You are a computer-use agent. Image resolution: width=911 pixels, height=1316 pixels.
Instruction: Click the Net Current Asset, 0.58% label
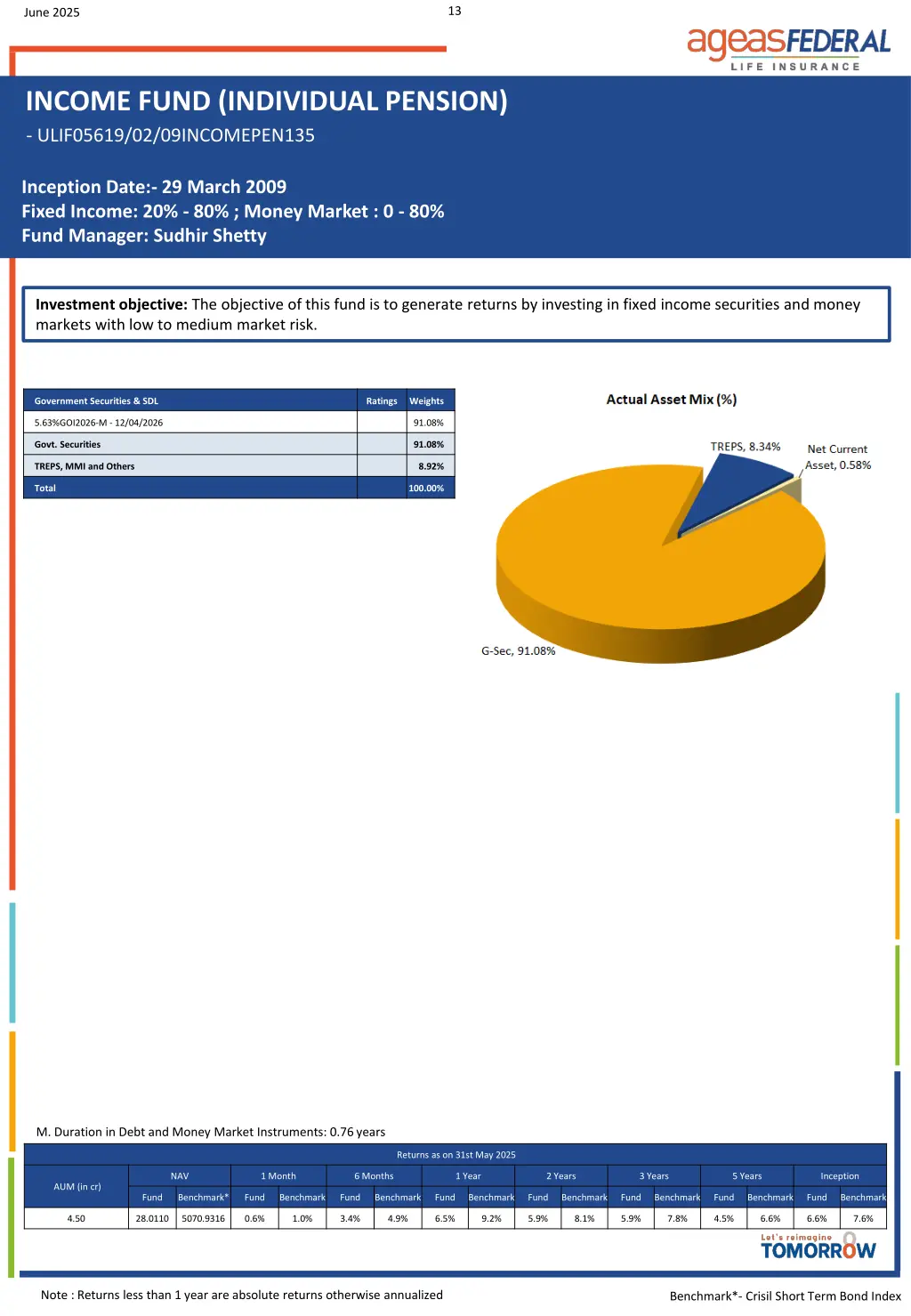(x=838, y=457)
